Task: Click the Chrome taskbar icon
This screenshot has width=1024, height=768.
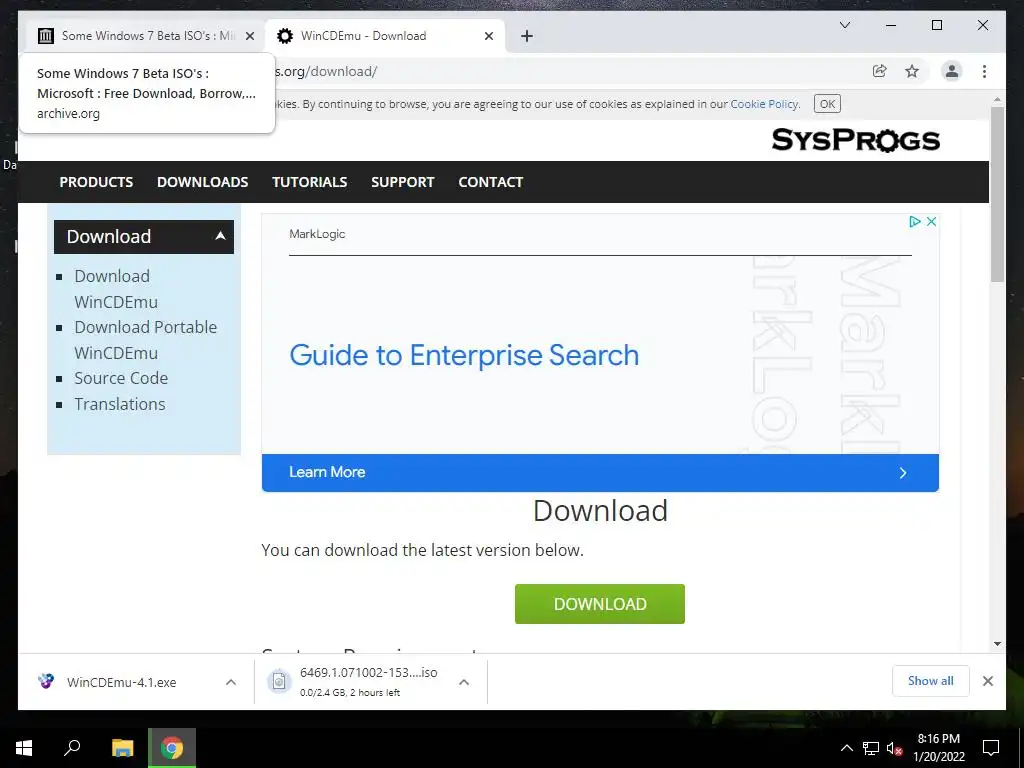Action: pos(172,748)
